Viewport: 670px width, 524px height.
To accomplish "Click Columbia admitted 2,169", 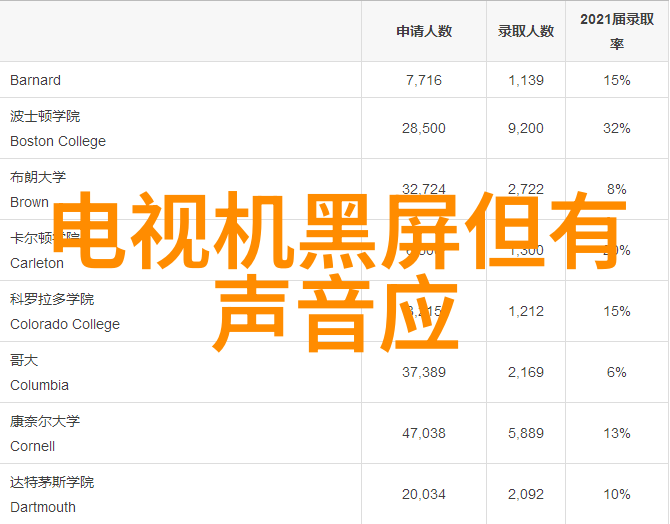I will click(526, 372).
